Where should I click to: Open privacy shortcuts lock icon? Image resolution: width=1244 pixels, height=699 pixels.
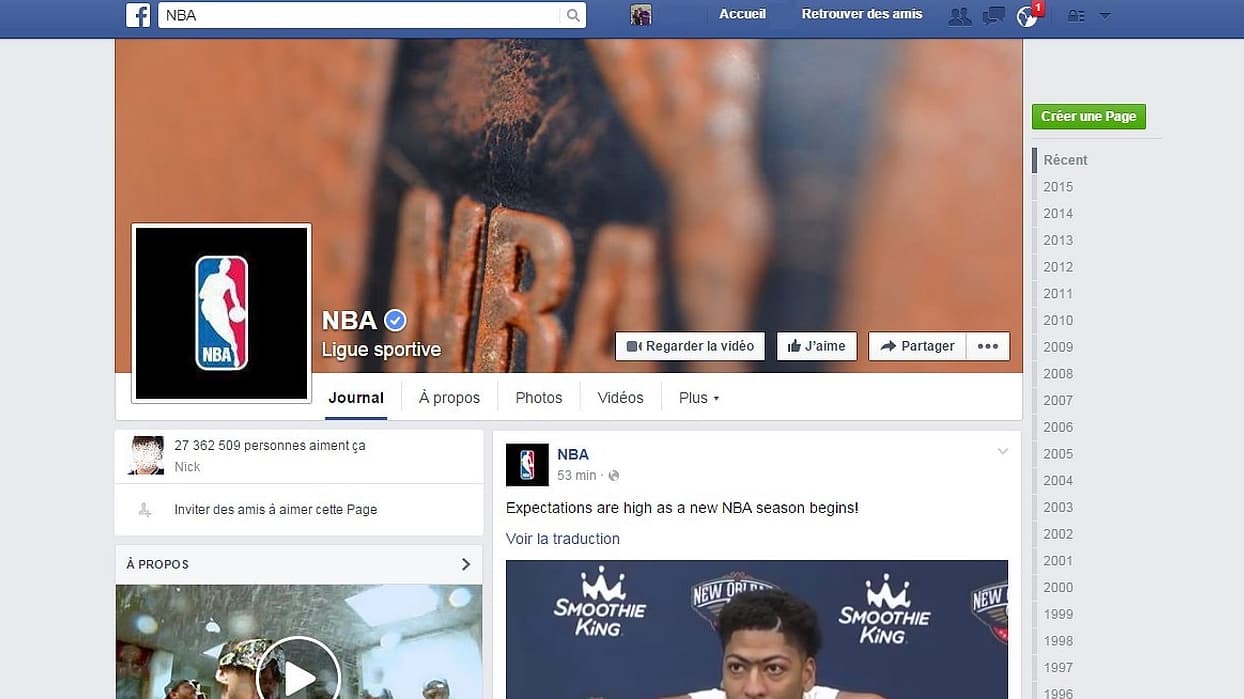coord(1076,16)
